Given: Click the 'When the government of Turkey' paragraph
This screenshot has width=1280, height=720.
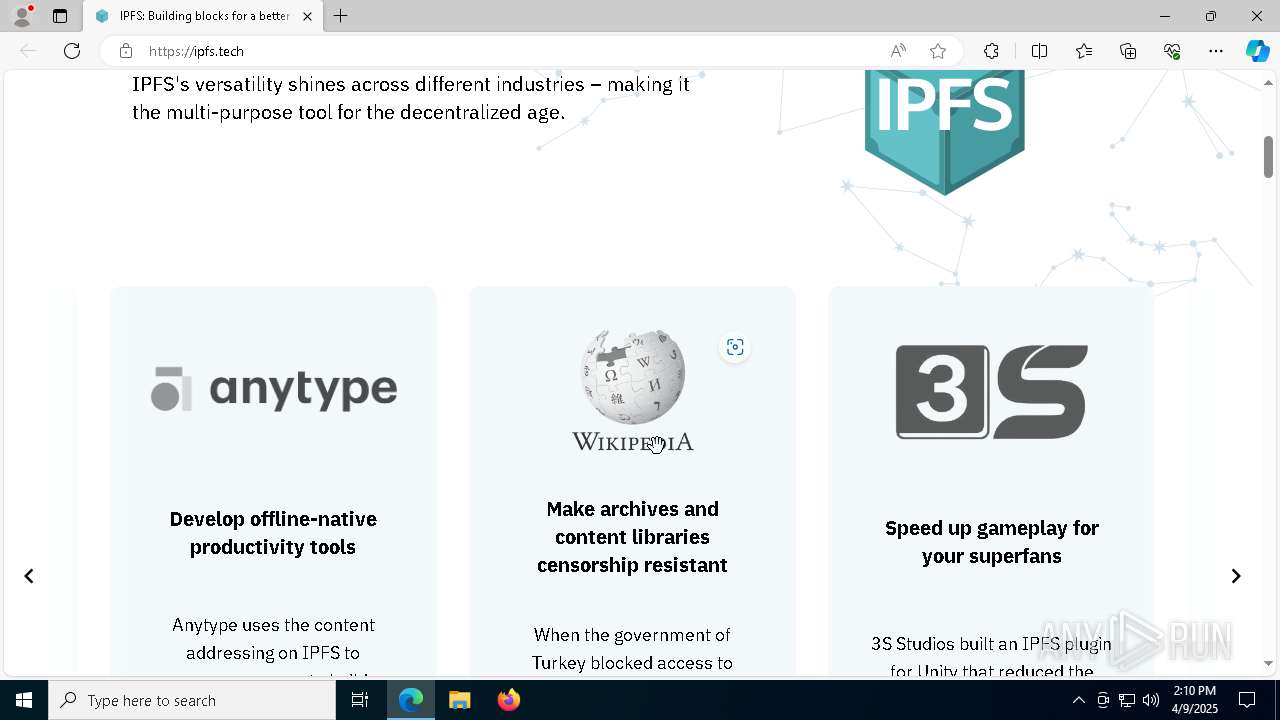Looking at the screenshot, I should (632, 648).
